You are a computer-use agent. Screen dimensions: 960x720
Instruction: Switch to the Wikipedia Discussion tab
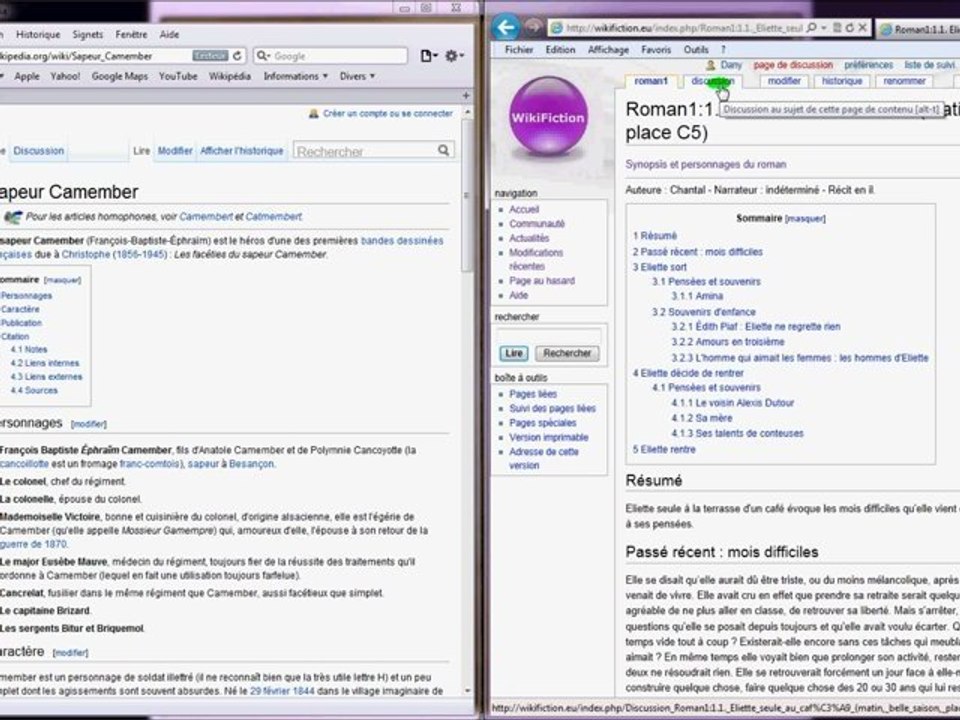(39, 151)
